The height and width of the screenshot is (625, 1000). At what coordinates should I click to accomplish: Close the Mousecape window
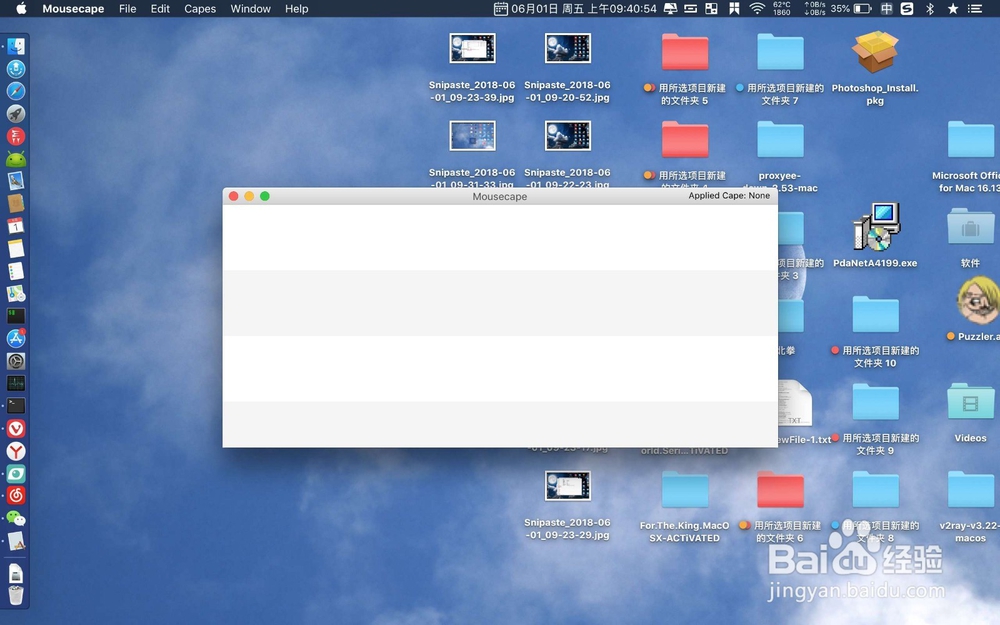click(x=233, y=196)
